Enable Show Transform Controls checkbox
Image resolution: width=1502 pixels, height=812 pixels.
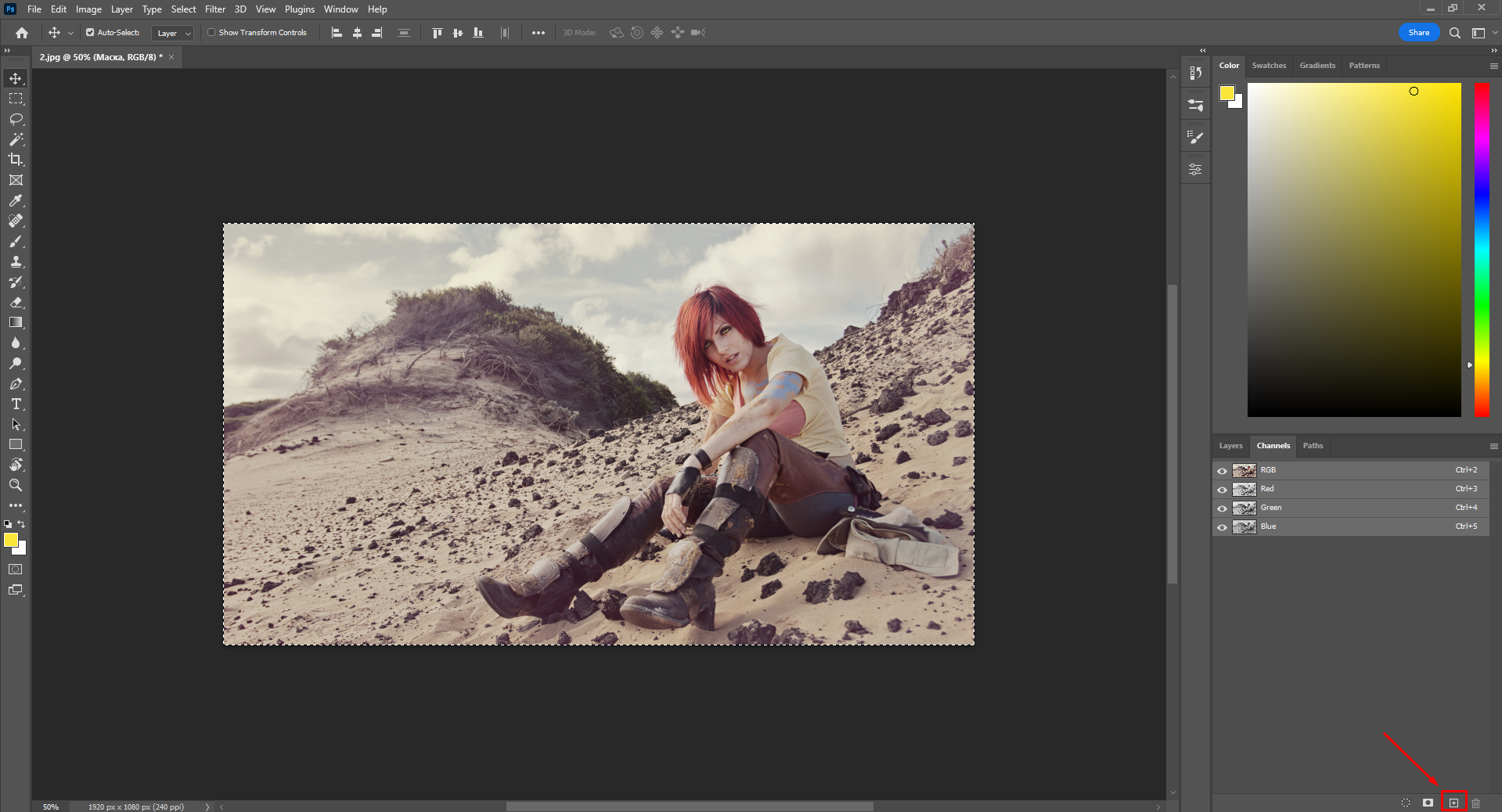point(211,33)
